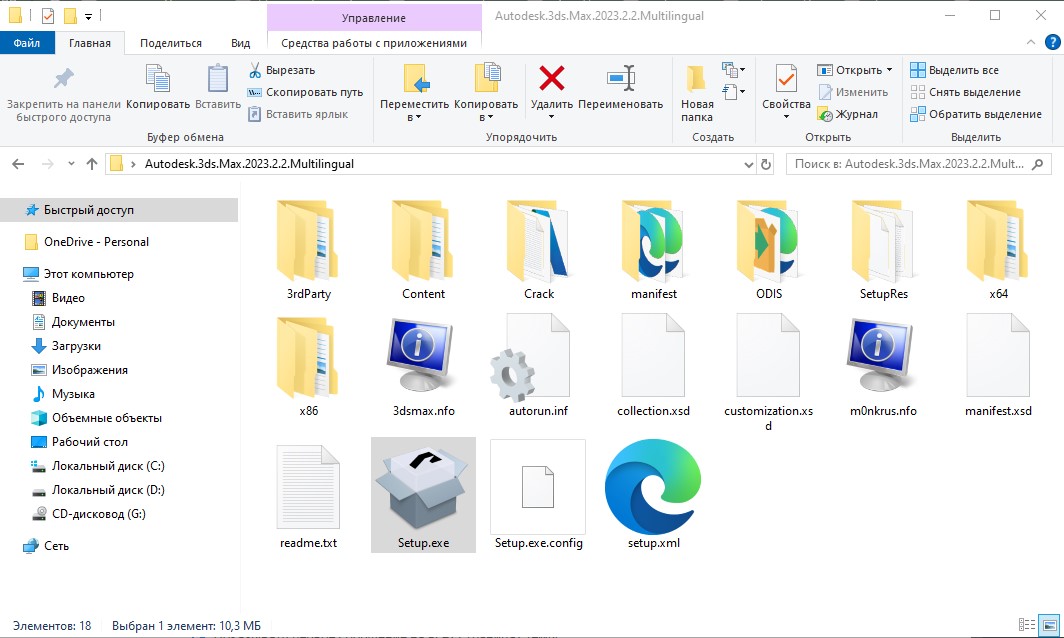Click Copy path (Скопировать путь)
The height and width of the screenshot is (638, 1064).
point(305,92)
